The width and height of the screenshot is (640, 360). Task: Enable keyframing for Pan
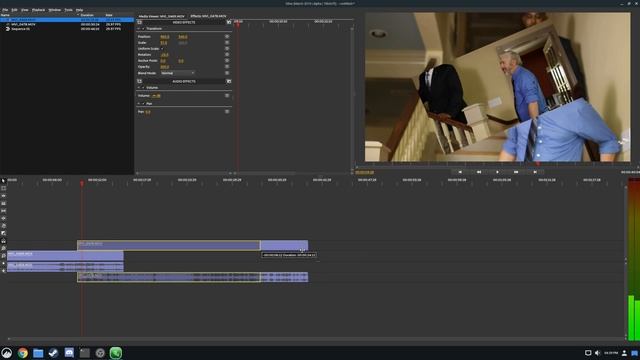pyautogui.click(x=227, y=111)
